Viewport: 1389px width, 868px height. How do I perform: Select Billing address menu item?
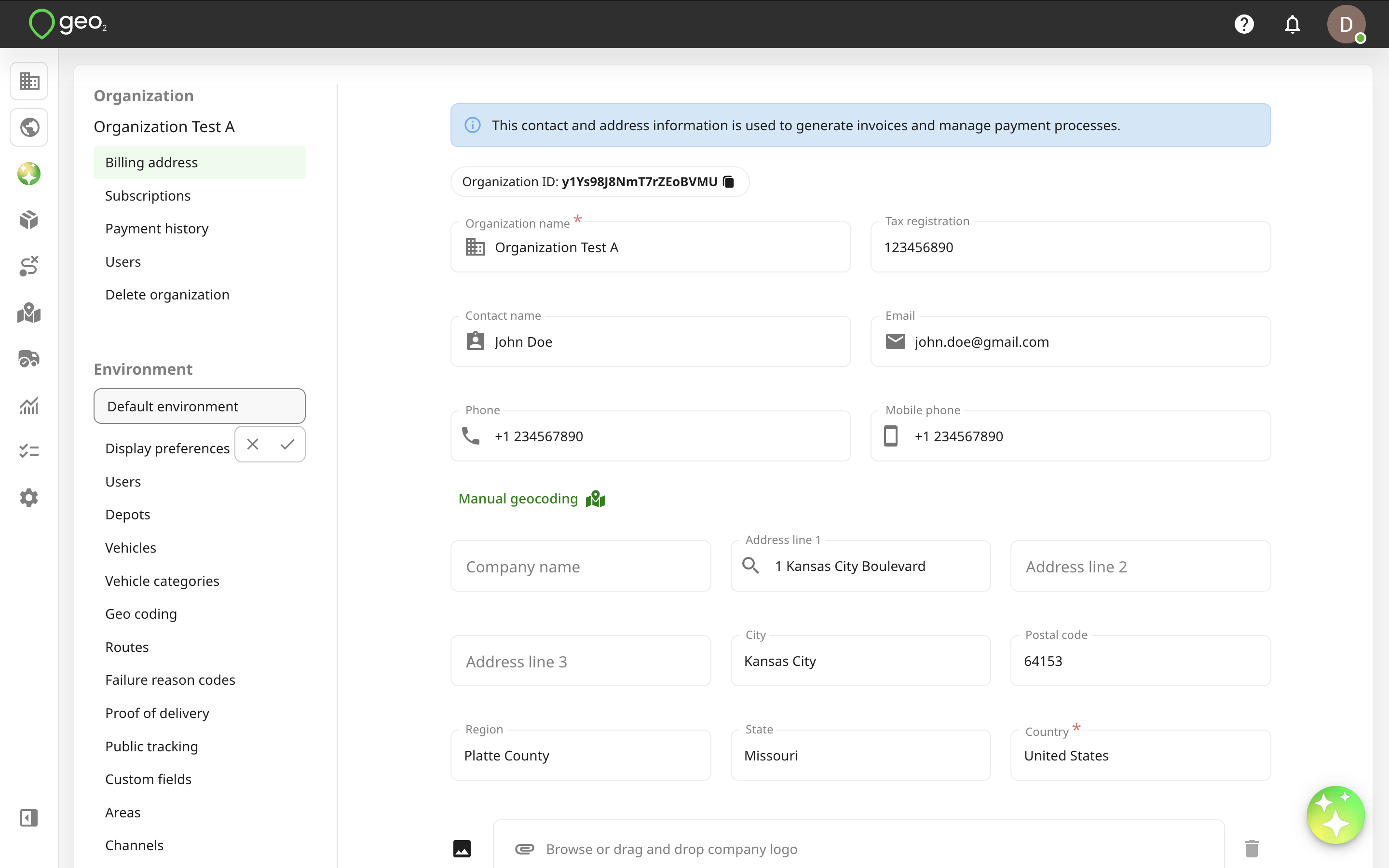click(x=199, y=163)
